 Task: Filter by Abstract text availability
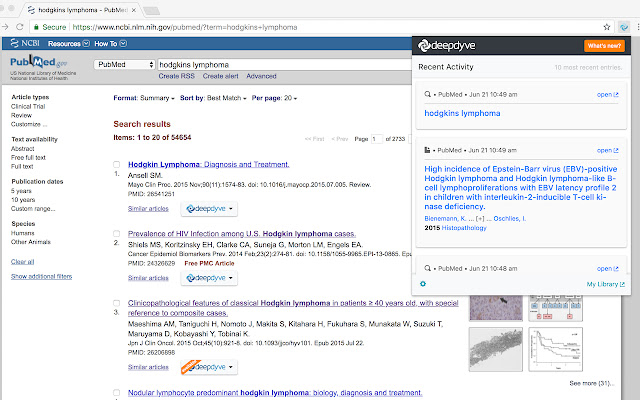pyautogui.click(x=22, y=149)
